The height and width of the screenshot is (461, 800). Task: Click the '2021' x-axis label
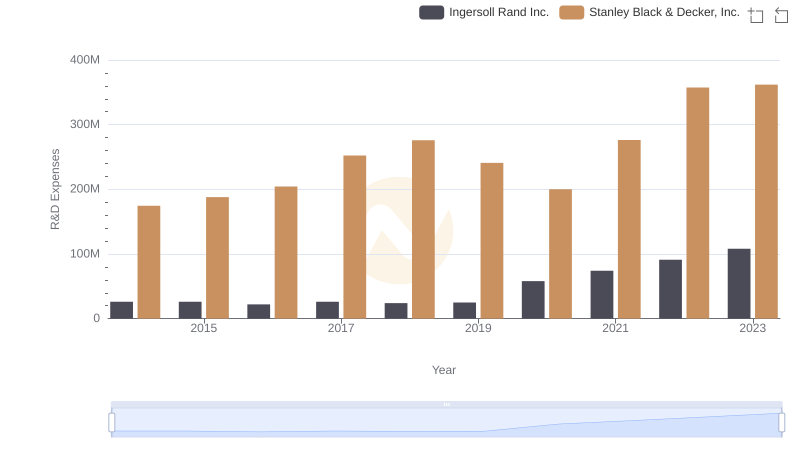point(615,328)
